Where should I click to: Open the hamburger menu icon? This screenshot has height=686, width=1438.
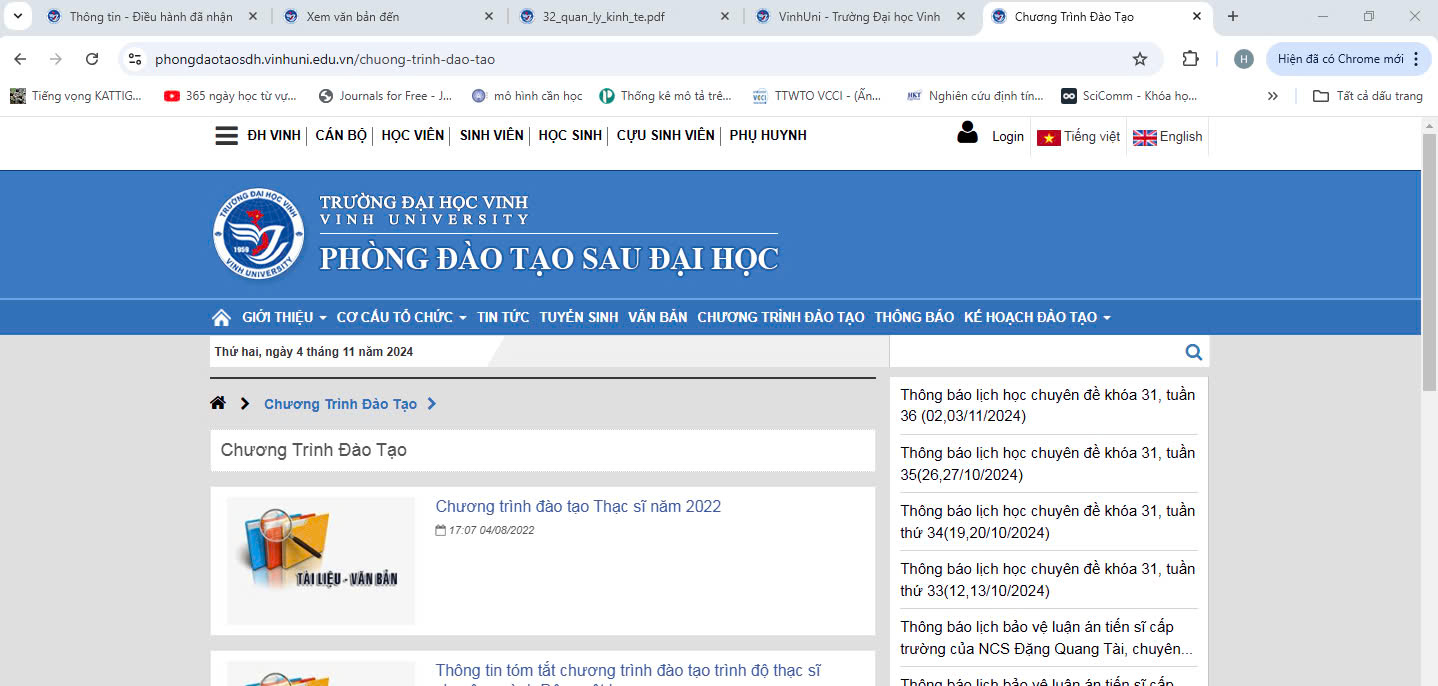click(x=226, y=136)
